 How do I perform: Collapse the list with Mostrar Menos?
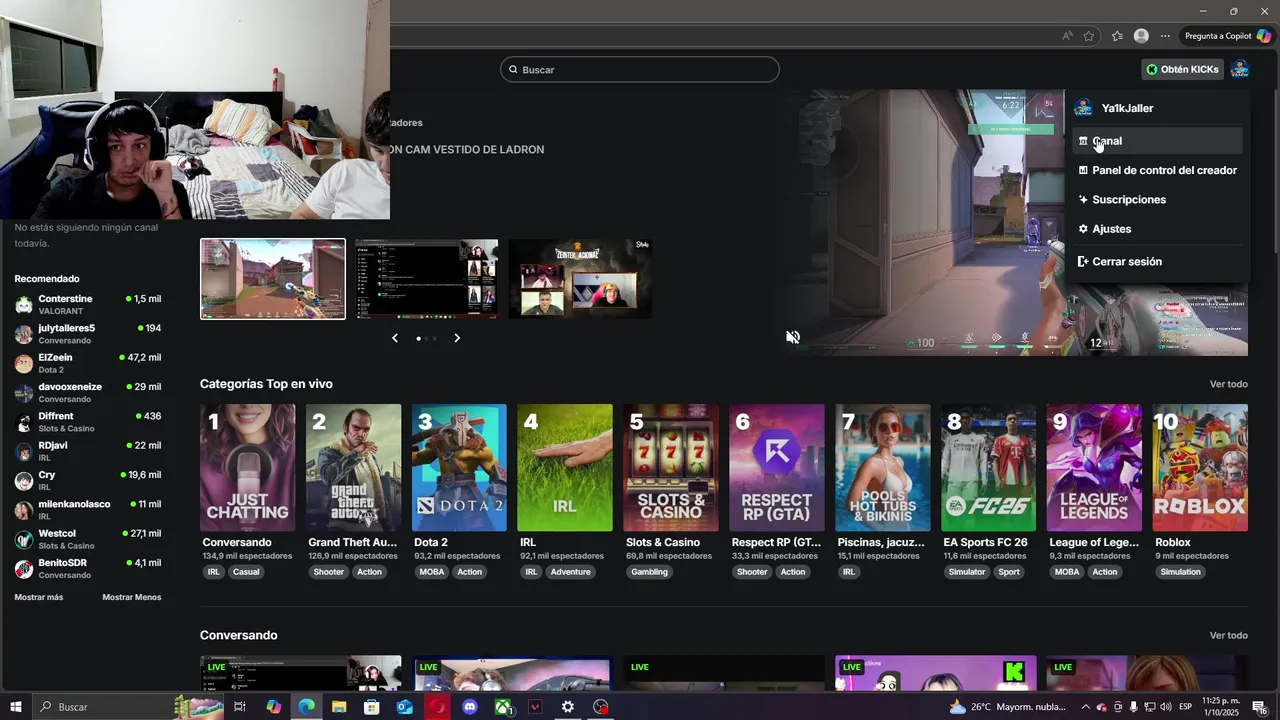coord(132,597)
